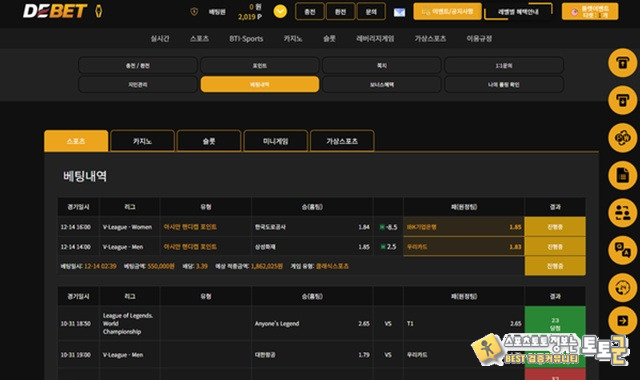Viewport: 640px width, 380px height.
Task: Click the sidebar circular refresh icon
Action: pos(622,288)
